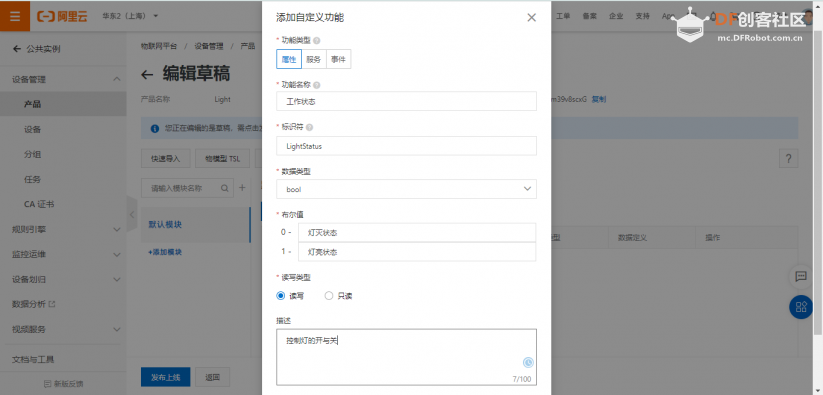Viewport: 823px width, 395px height.
Task: Click the 描述 text area
Action: click(406, 357)
